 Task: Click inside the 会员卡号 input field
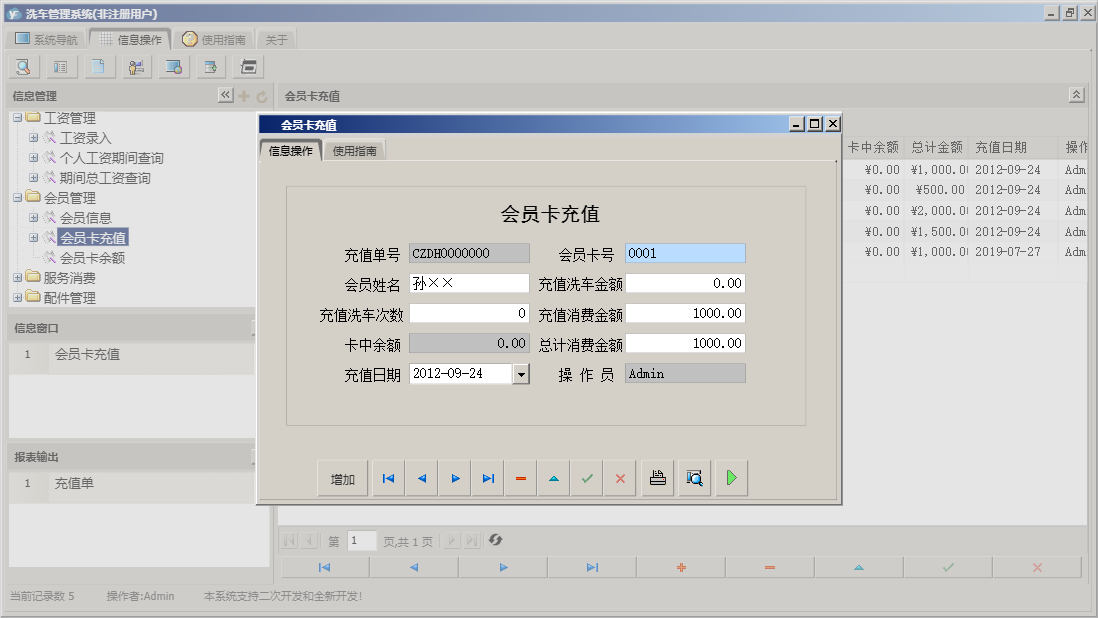[x=685, y=253]
